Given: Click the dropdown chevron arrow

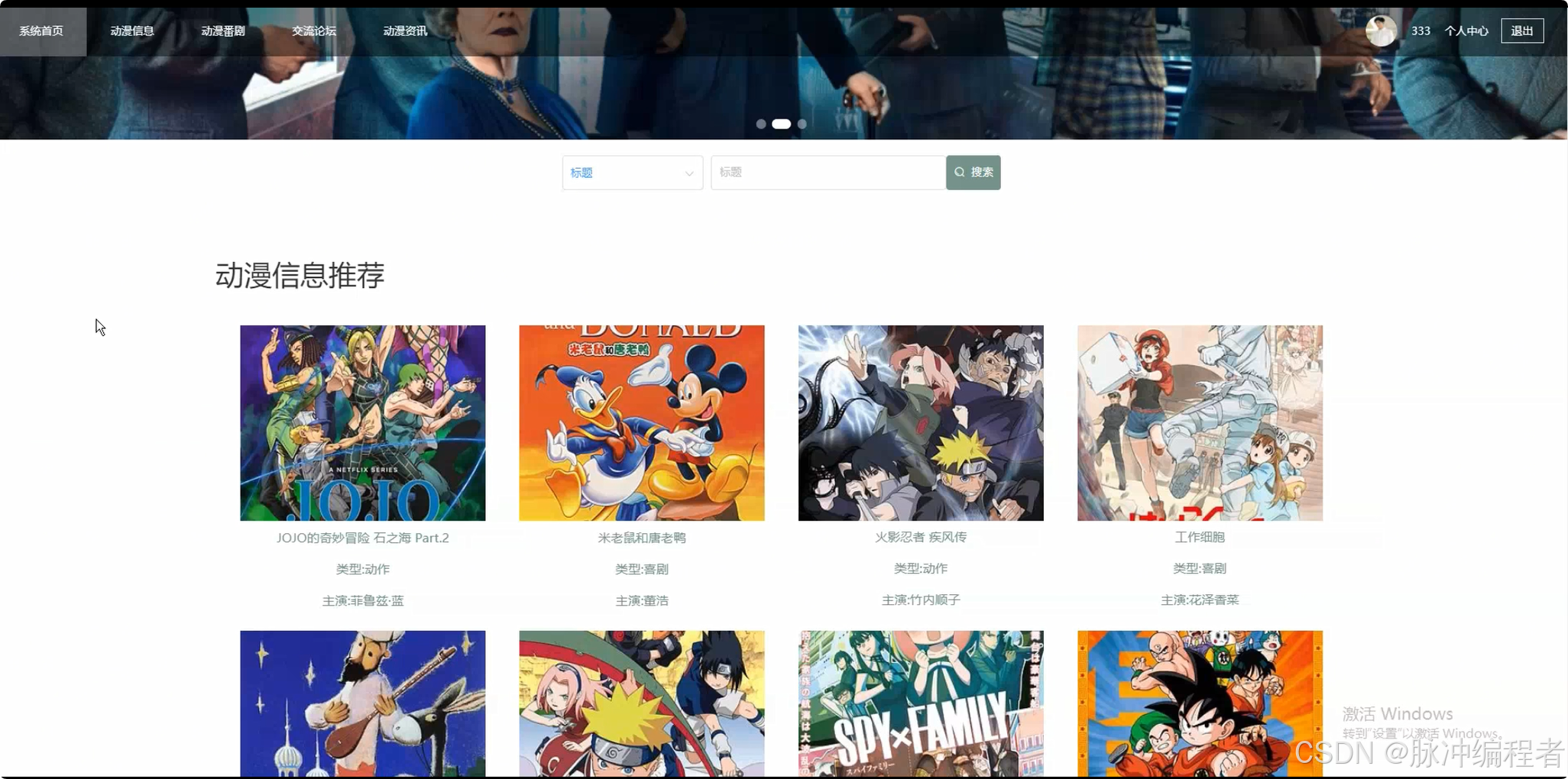Looking at the screenshot, I should tap(688, 173).
